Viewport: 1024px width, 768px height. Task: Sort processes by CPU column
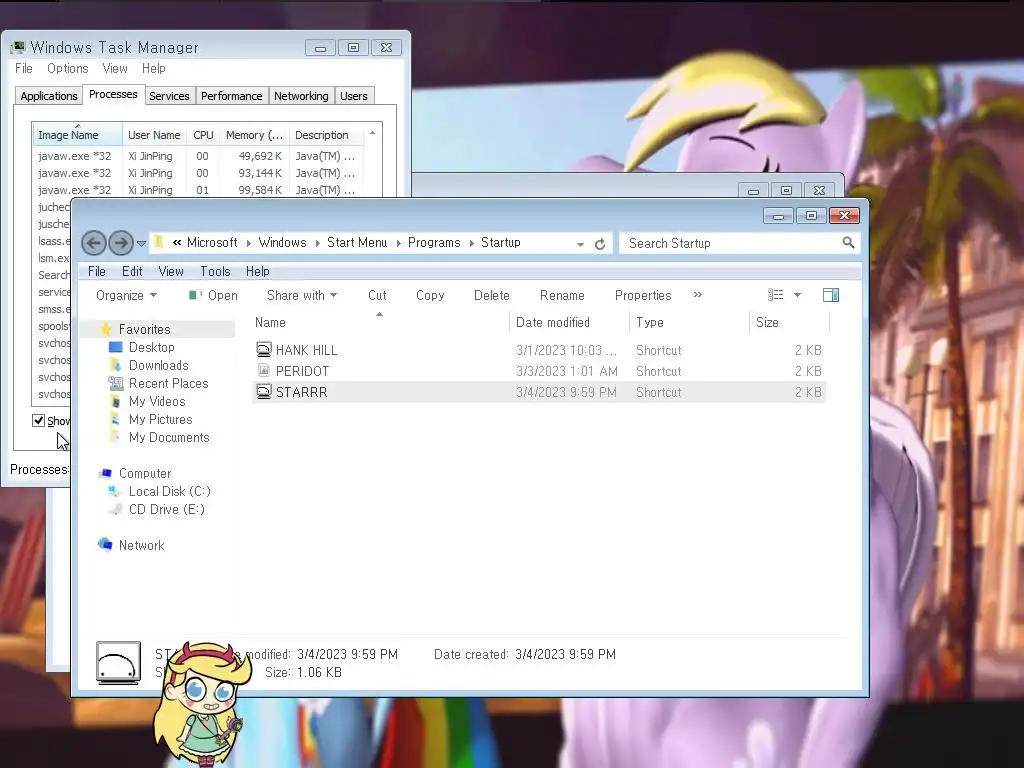(x=203, y=135)
